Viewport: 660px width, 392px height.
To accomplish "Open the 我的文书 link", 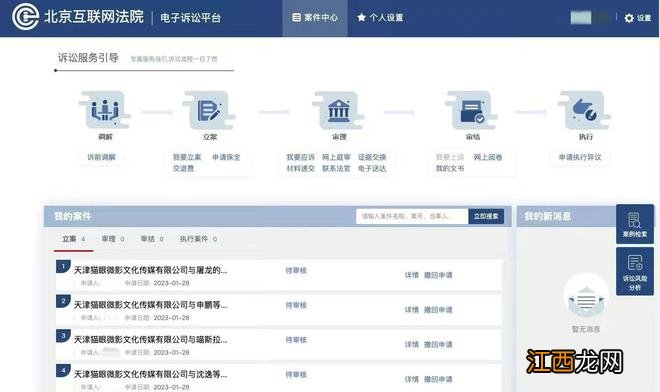I will point(450,168).
